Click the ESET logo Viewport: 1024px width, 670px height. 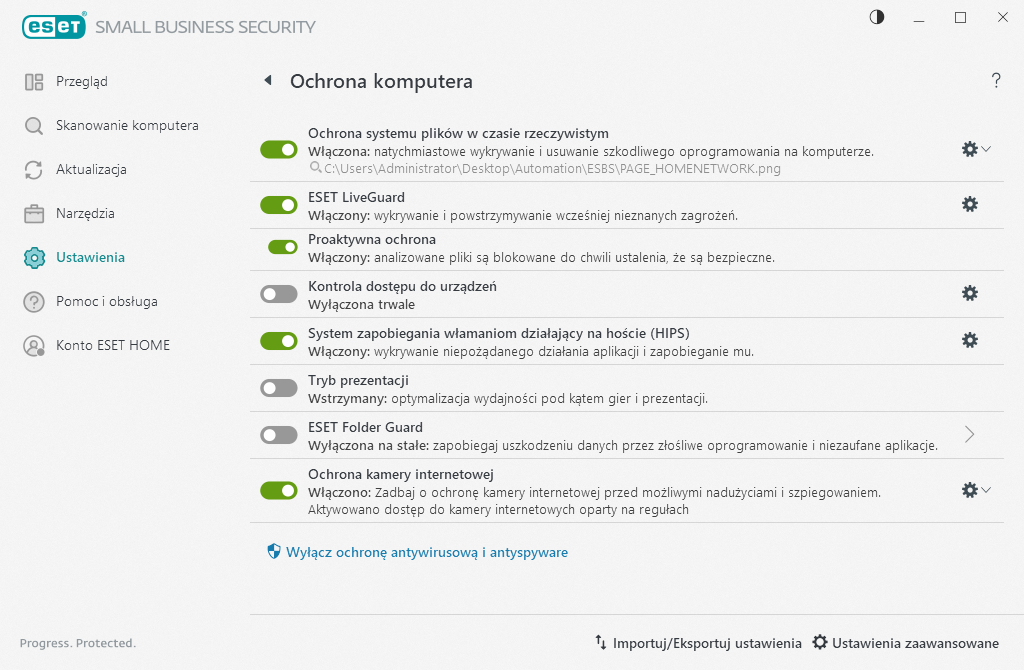[53, 27]
